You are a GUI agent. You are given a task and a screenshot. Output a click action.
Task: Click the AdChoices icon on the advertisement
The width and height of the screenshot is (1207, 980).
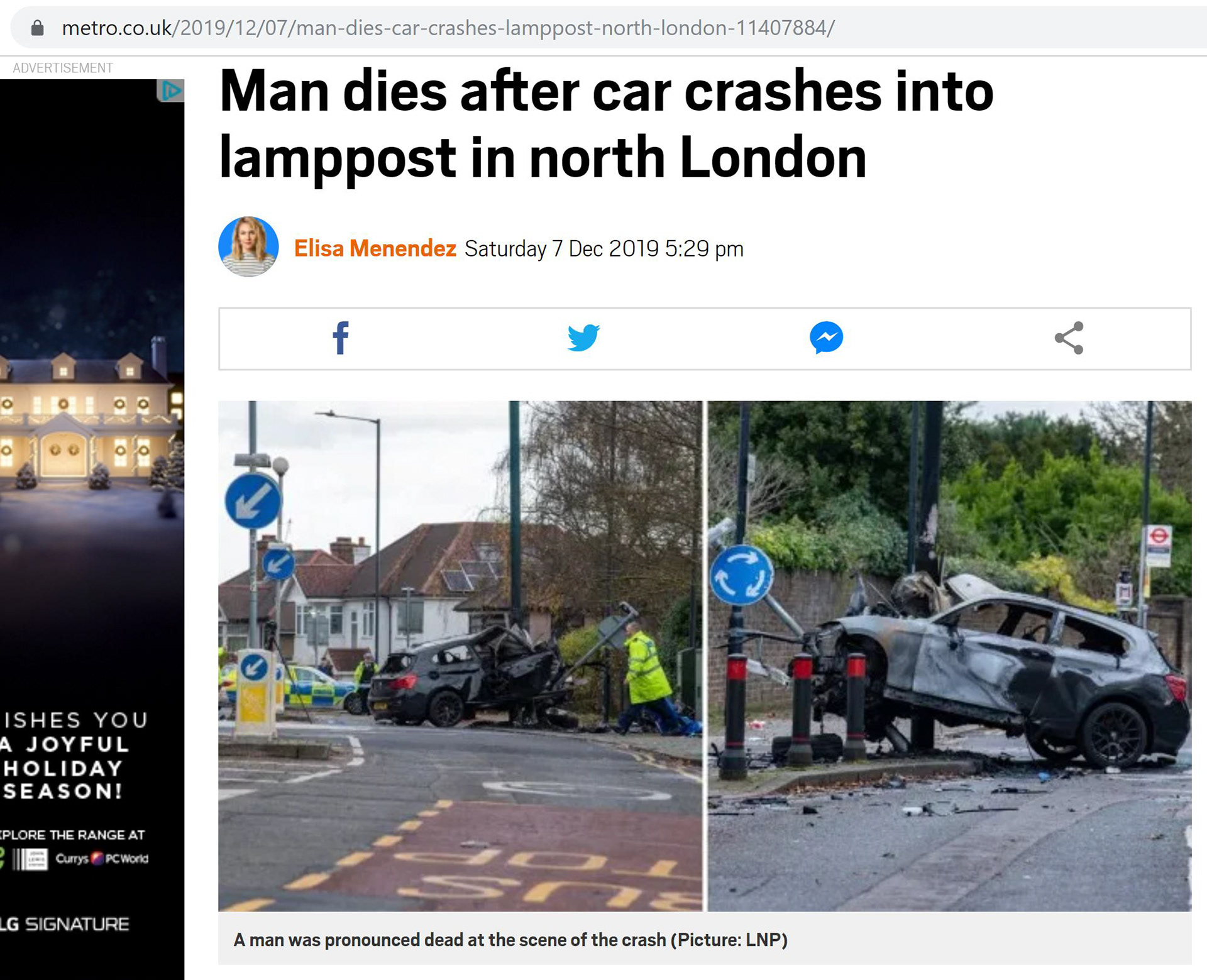pyautogui.click(x=170, y=91)
